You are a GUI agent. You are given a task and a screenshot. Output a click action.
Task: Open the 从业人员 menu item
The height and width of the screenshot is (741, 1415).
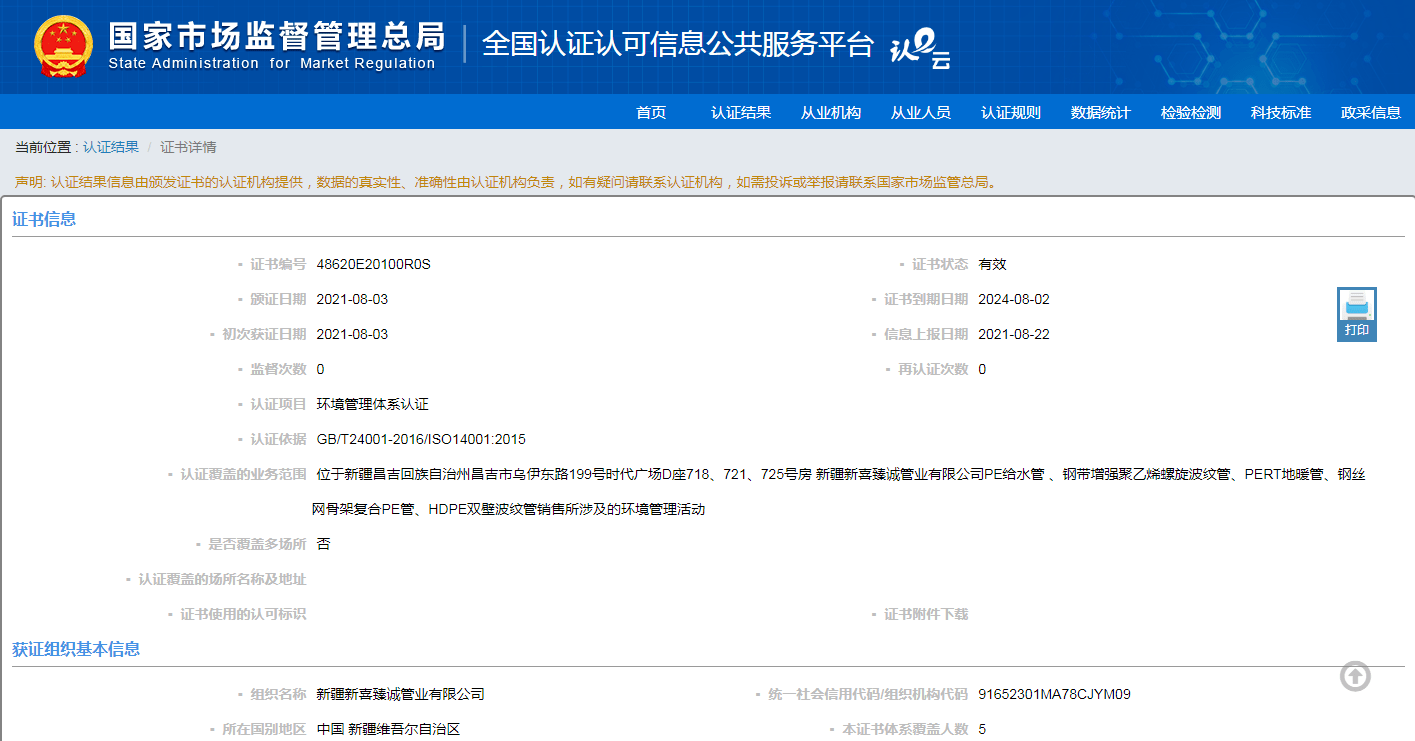click(921, 112)
